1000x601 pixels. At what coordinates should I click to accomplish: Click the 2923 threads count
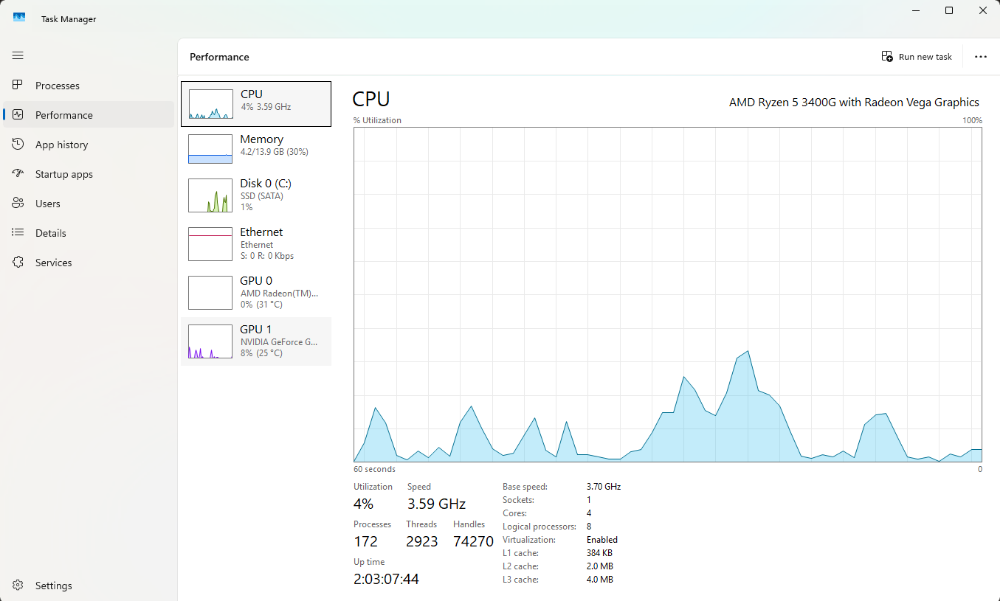pos(422,542)
